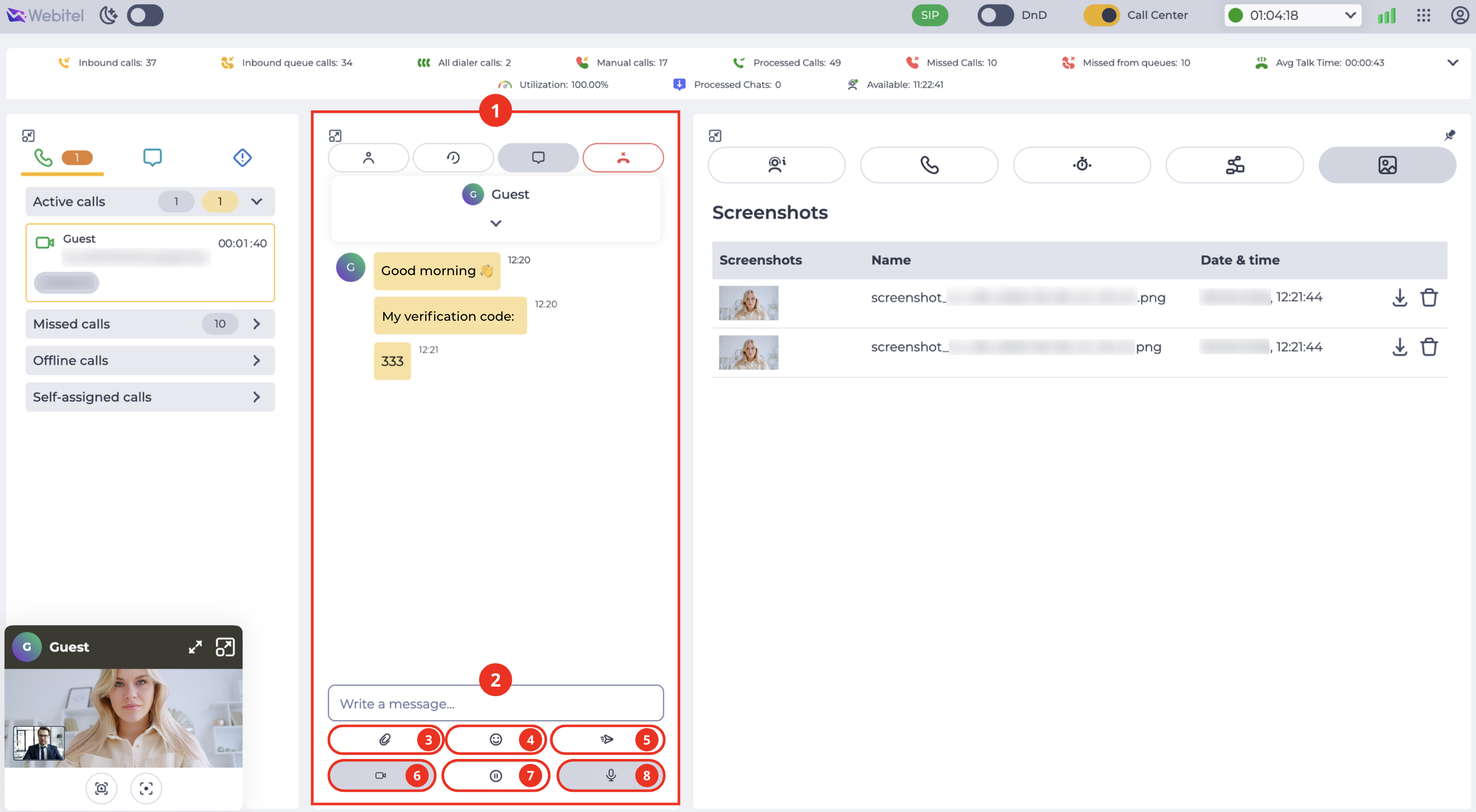The image size is (1476, 812).
Task: Click the network signal strength indicator
Action: point(1387,15)
